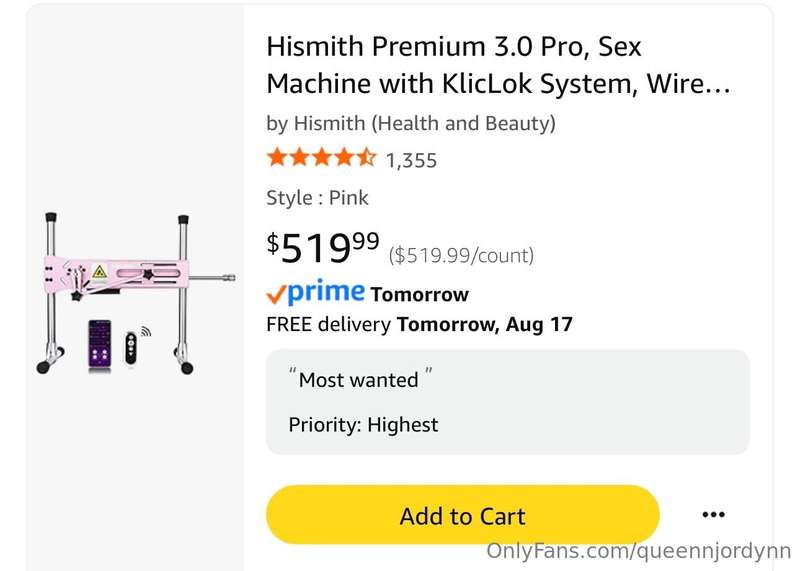800x571 pixels.
Task: Click the ($519.99/count) unit price
Action: (461, 255)
